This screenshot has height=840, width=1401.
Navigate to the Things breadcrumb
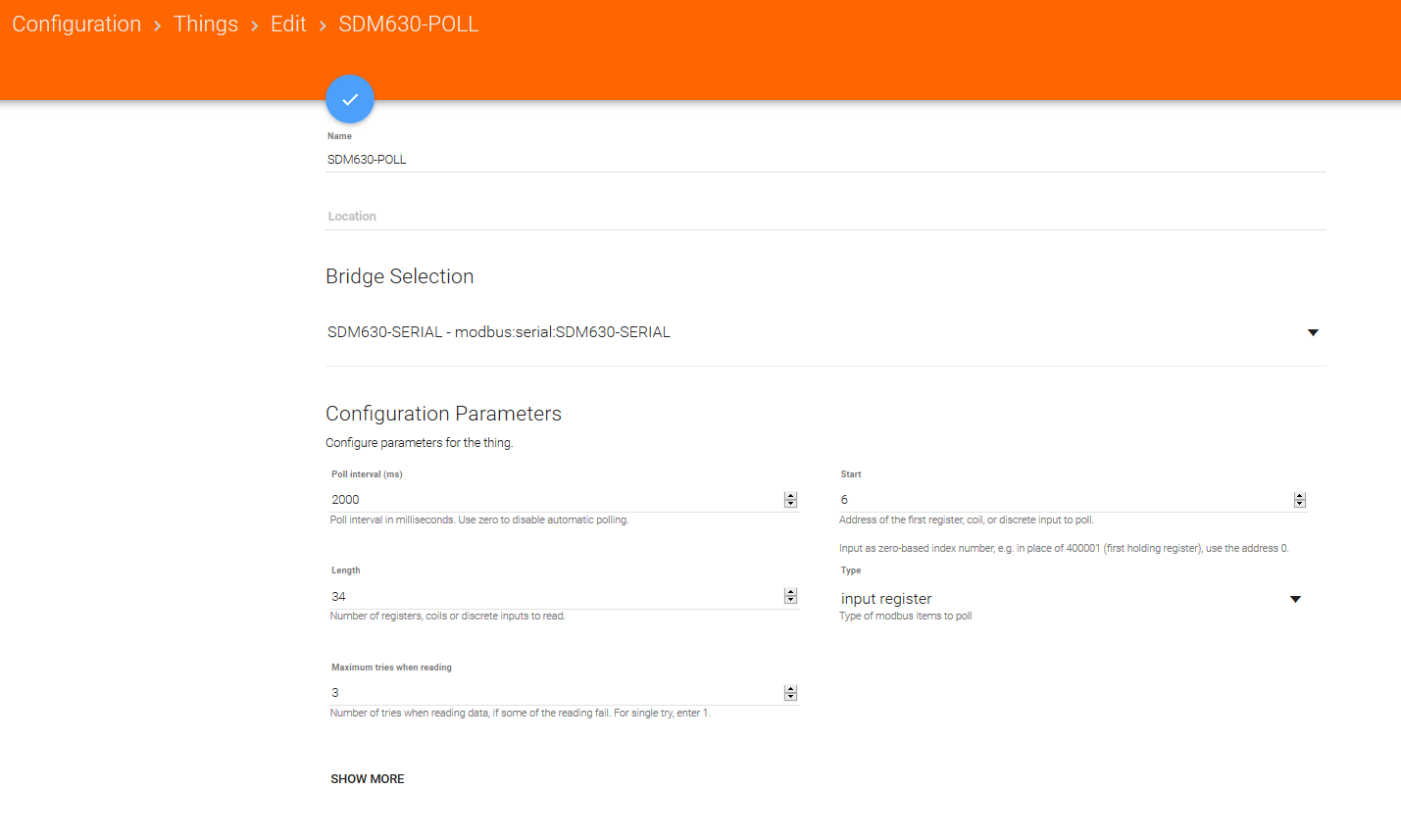point(206,25)
